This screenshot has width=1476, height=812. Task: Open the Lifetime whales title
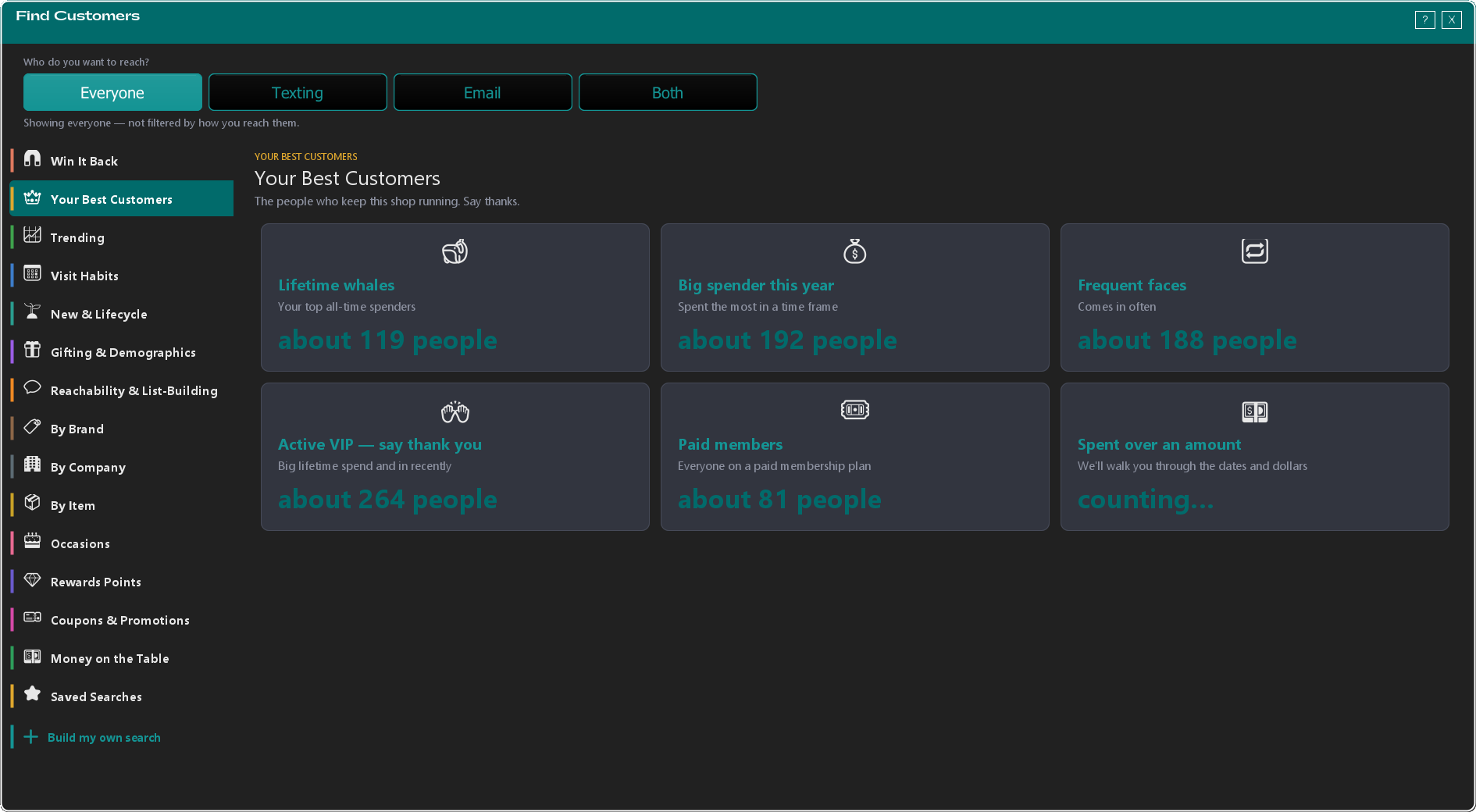click(336, 285)
